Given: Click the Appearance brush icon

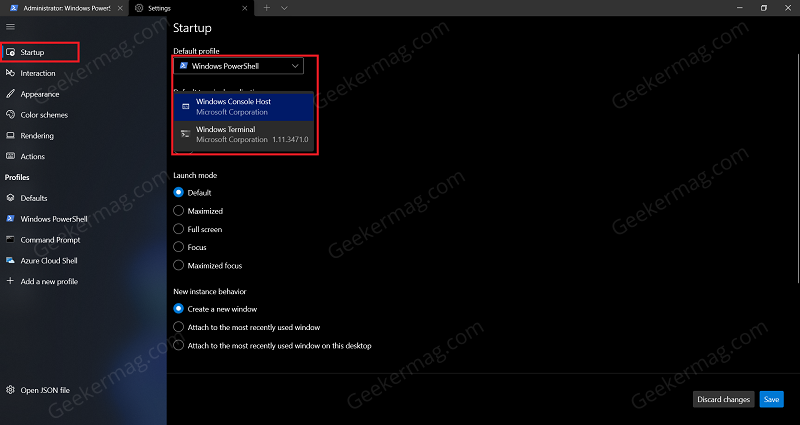Looking at the screenshot, I should point(10,94).
